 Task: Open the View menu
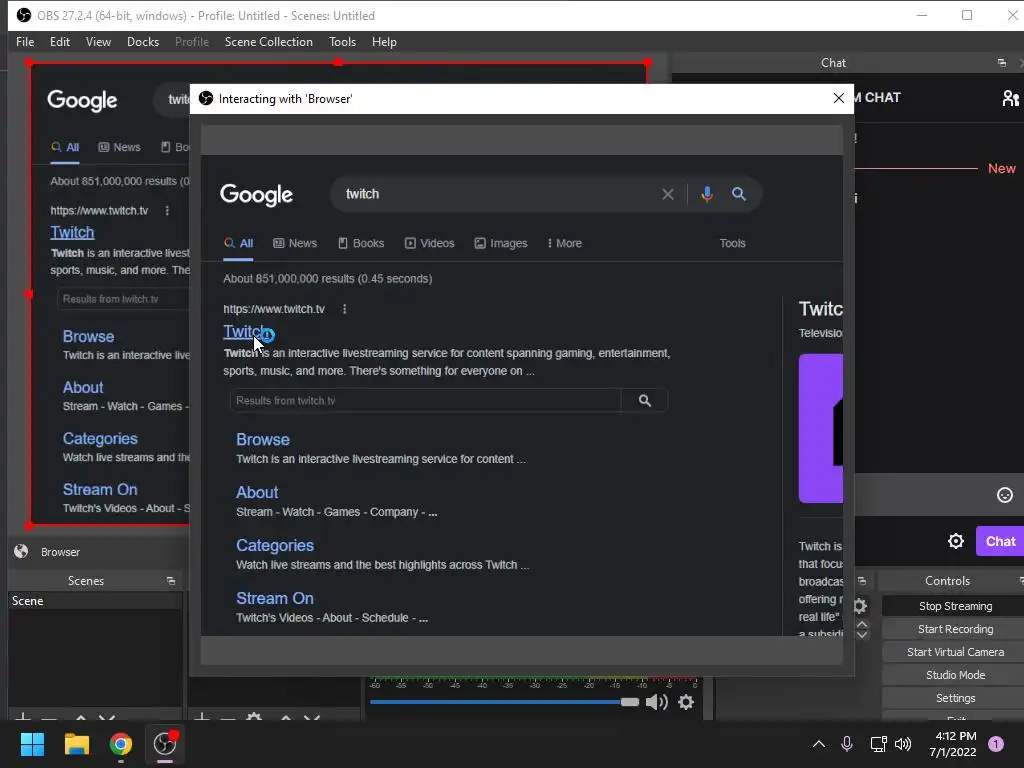coord(98,42)
